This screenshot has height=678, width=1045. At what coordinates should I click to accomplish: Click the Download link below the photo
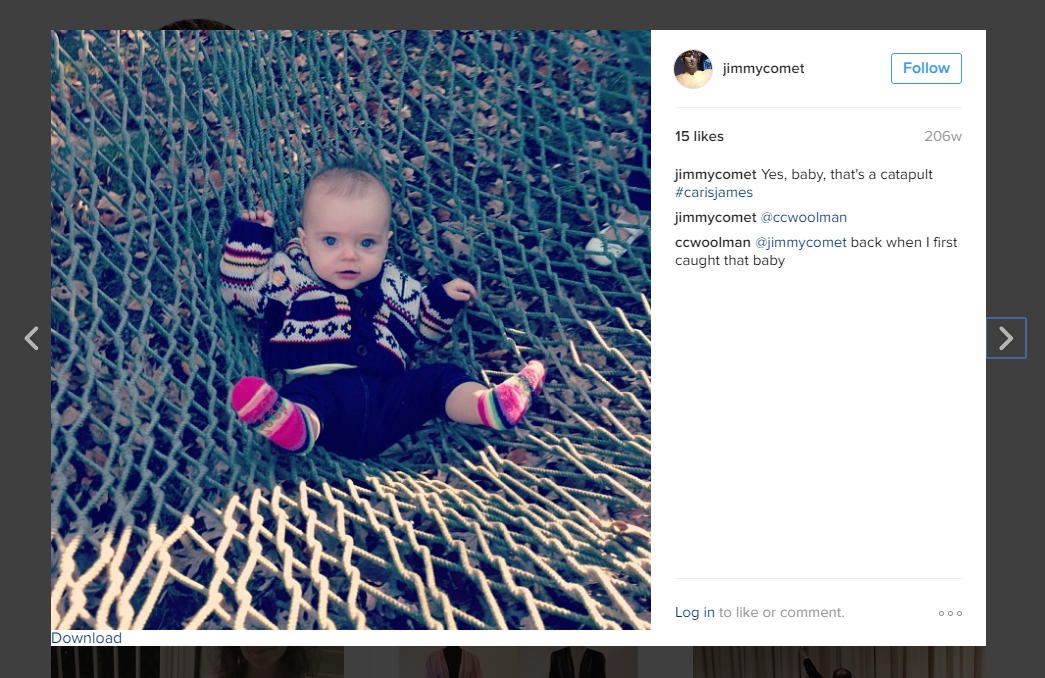pyautogui.click(x=87, y=638)
